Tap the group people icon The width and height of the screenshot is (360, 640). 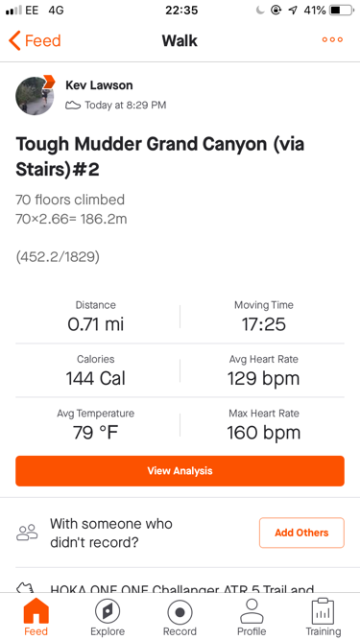tap(27, 533)
